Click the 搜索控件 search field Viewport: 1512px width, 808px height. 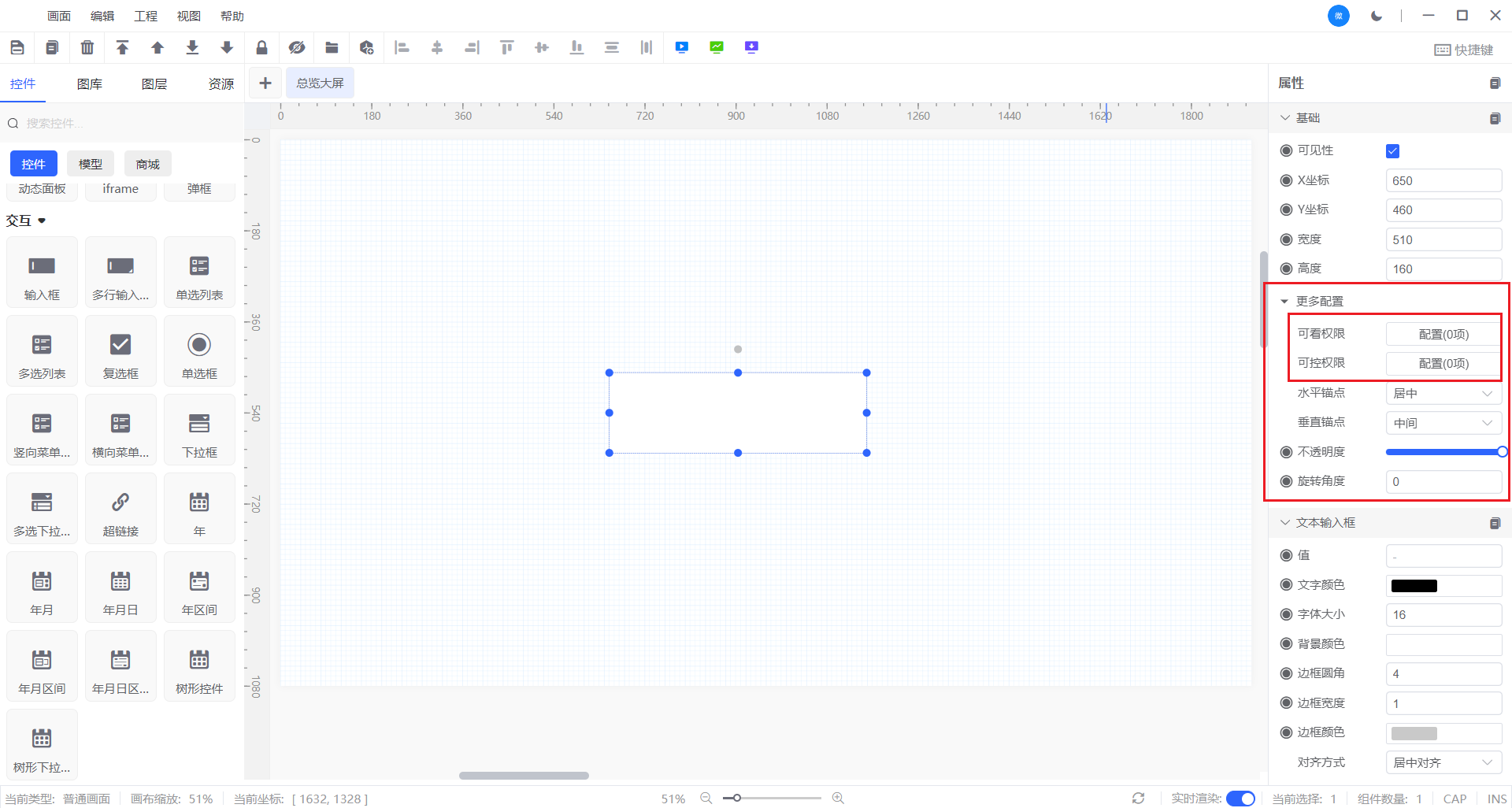(x=126, y=124)
